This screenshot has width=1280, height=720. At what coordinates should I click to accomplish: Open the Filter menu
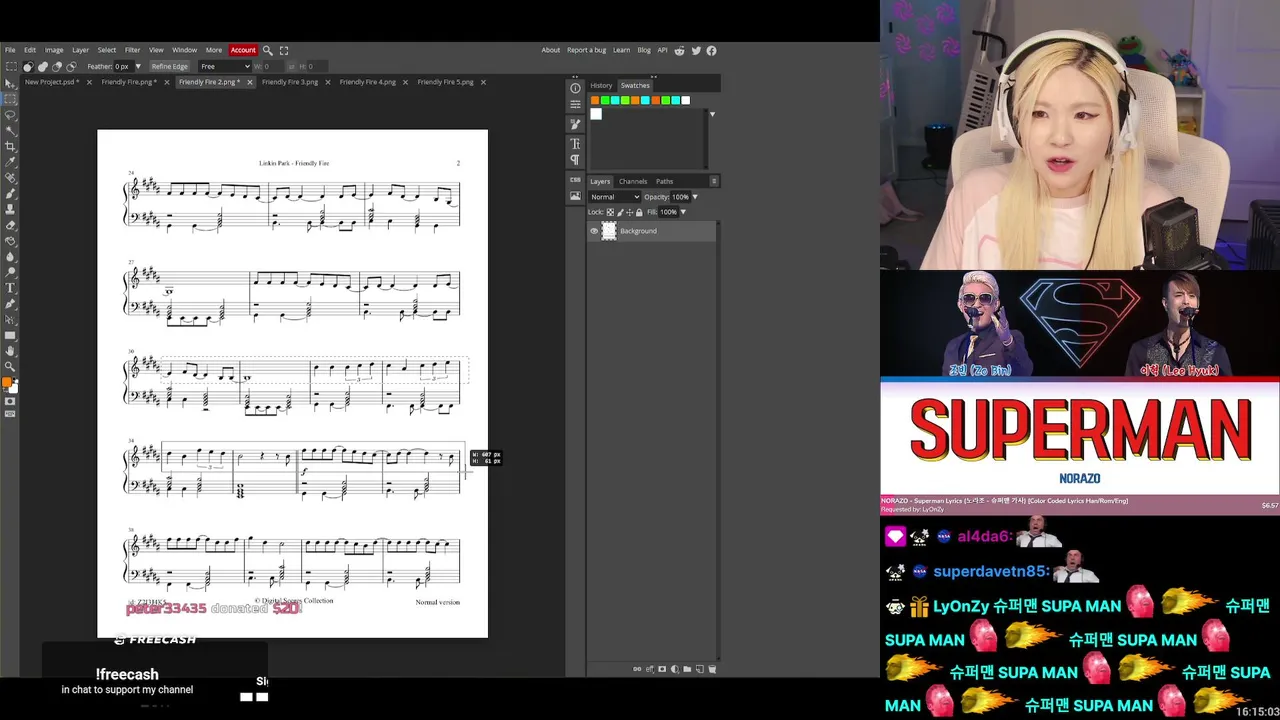[132, 50]
